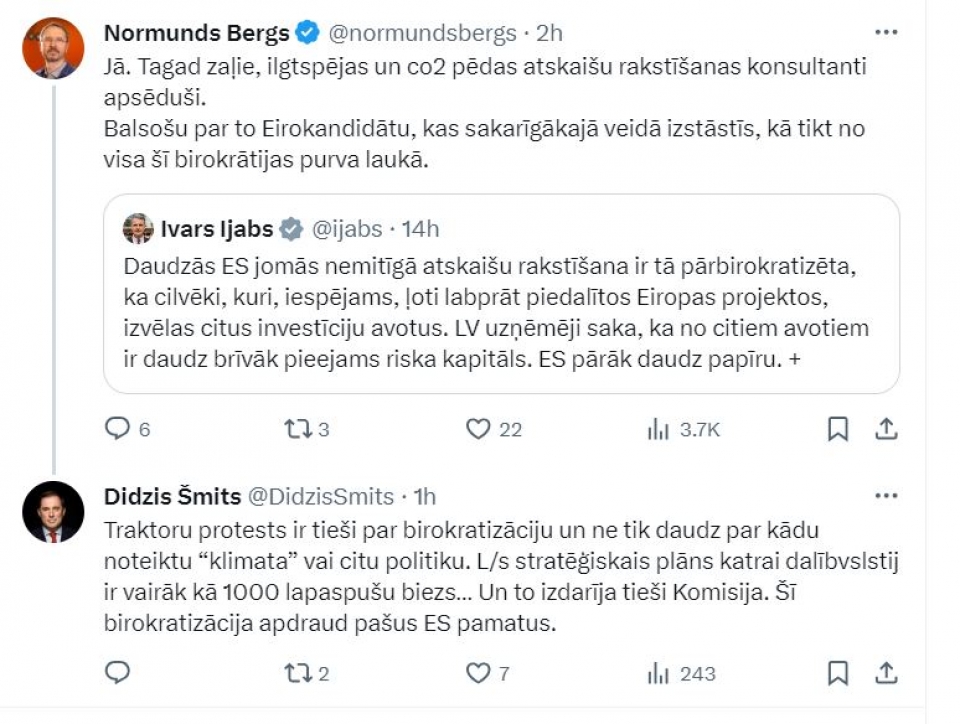Open Didzis Šmits' profile avatar
Screen dimensions: 960x724
[53, 512]
